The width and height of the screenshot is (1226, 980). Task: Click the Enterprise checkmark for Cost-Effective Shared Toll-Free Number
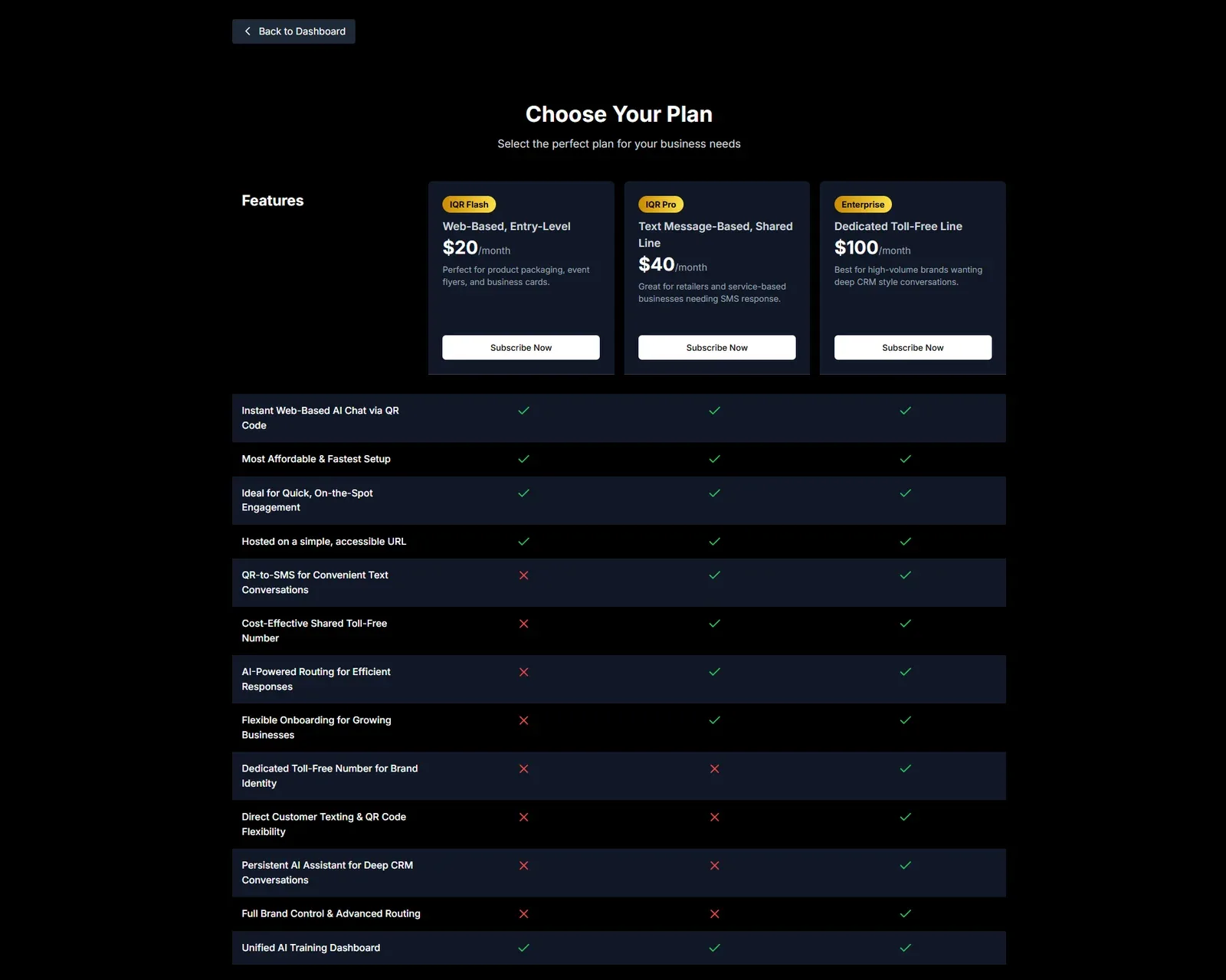(905, 623)
